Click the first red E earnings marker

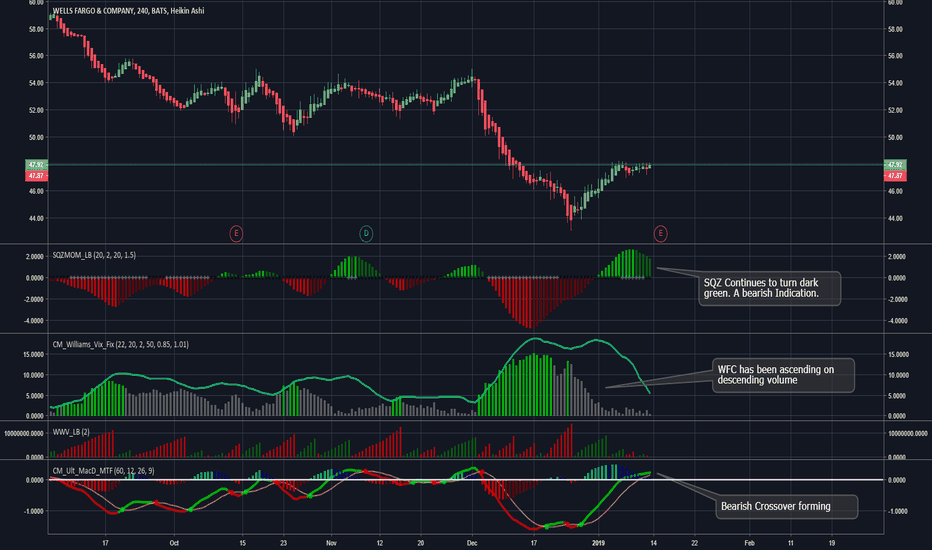(x=236, y=233)
